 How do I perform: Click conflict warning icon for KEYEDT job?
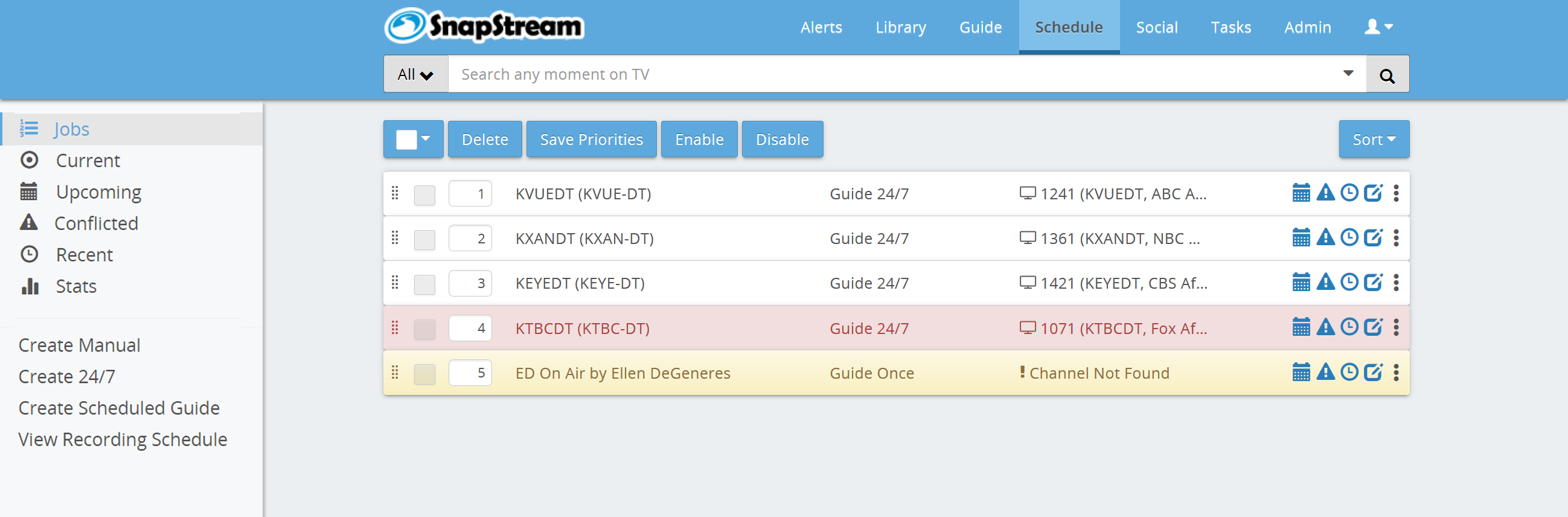click(1325, 283)
